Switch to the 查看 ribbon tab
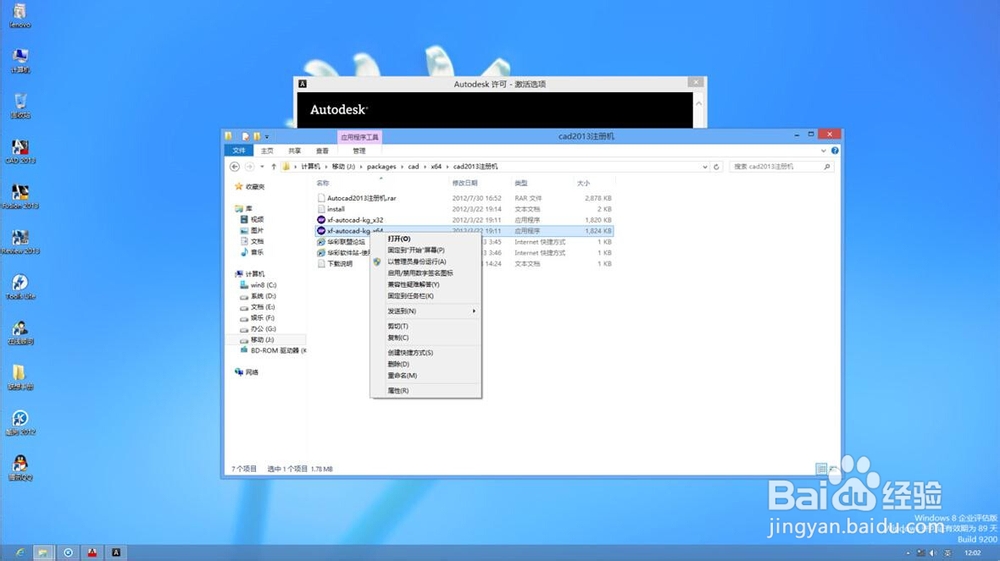Screen dimensions: 1000x561 coord(322,150)
